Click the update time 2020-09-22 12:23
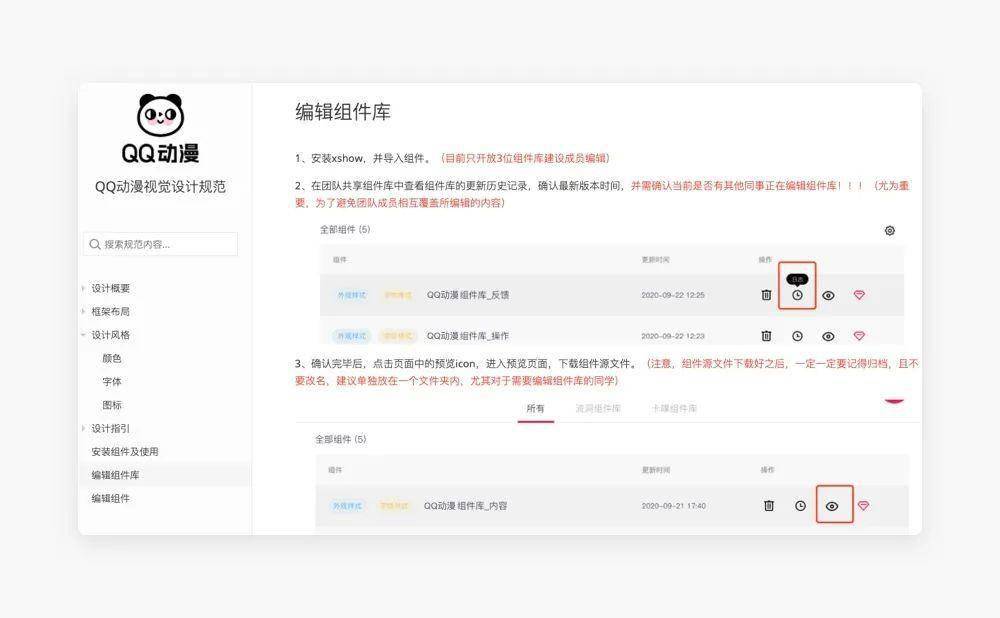The width and height of the screenshot is (1000, 618). (673, 336)
